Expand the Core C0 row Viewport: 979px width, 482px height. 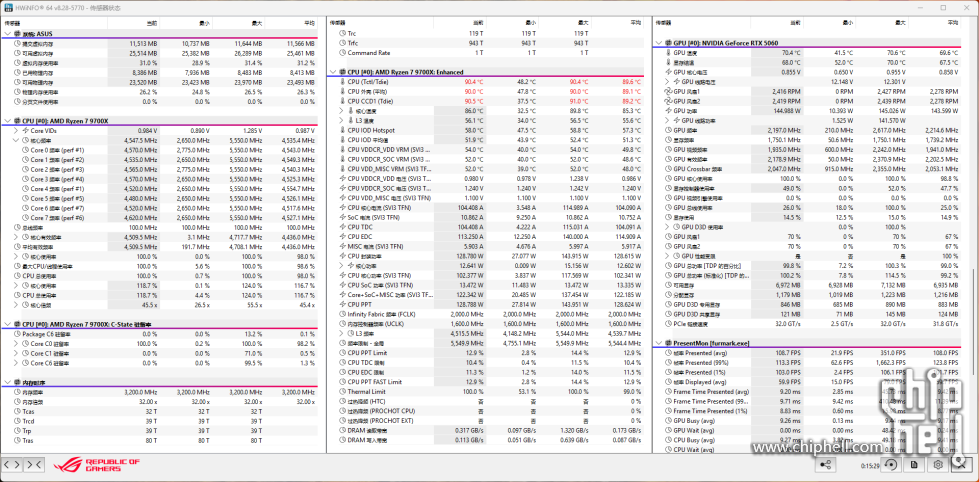click(16, 343)
